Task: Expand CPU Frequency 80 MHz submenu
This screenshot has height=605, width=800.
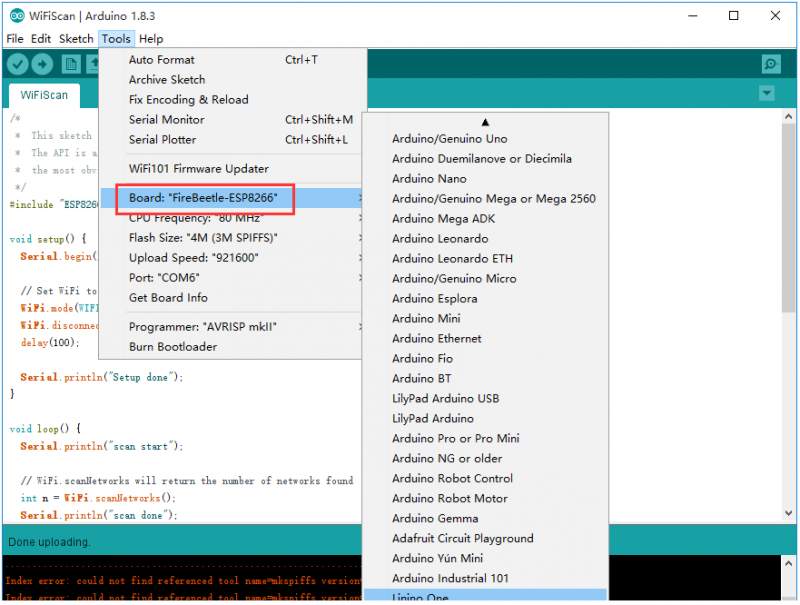Action: point(233,218)
